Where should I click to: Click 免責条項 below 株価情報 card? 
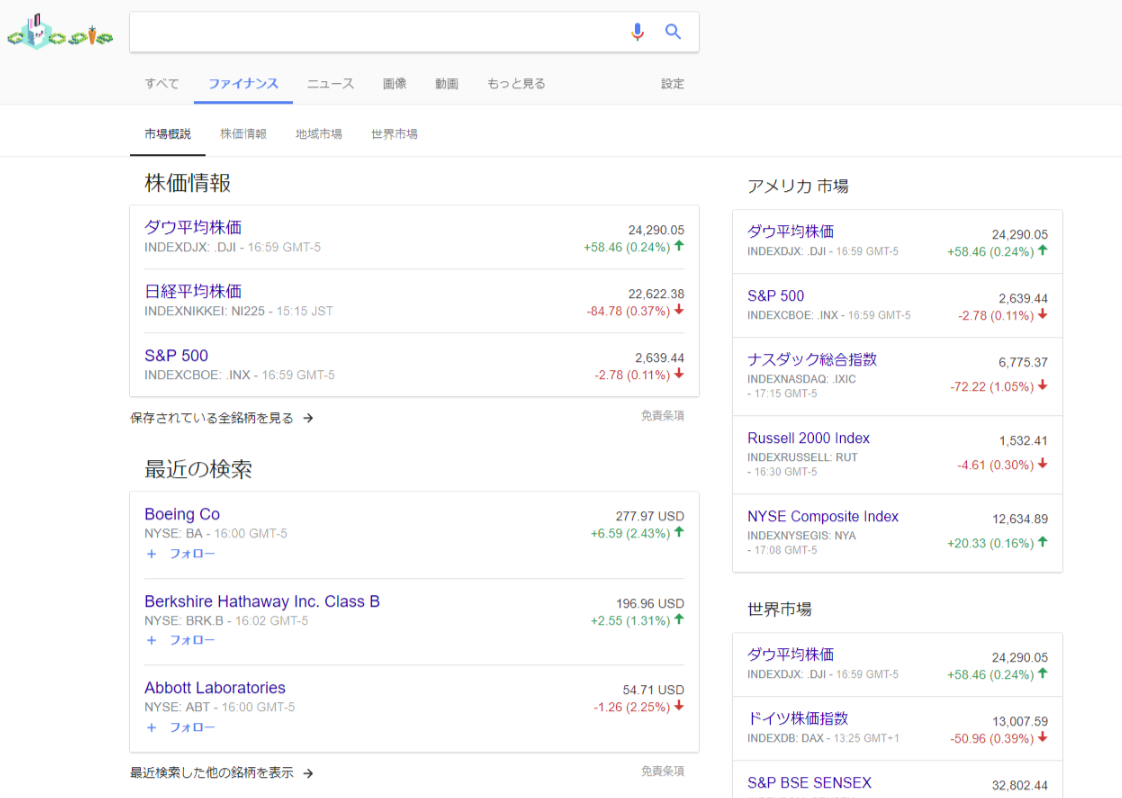[x=663, y=416]
